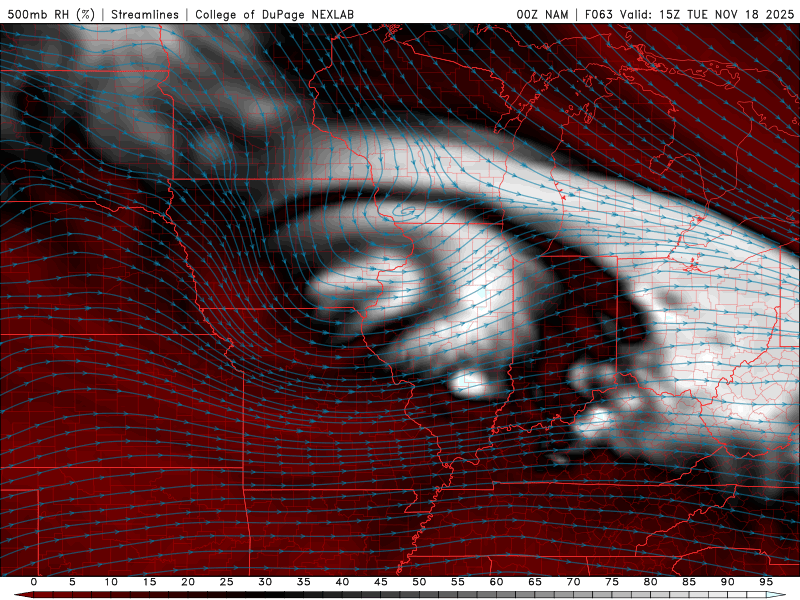Click the 65 label on the RH scale
Image resolution: width=800 pixels, height=600 pixels.
point(534,582)
